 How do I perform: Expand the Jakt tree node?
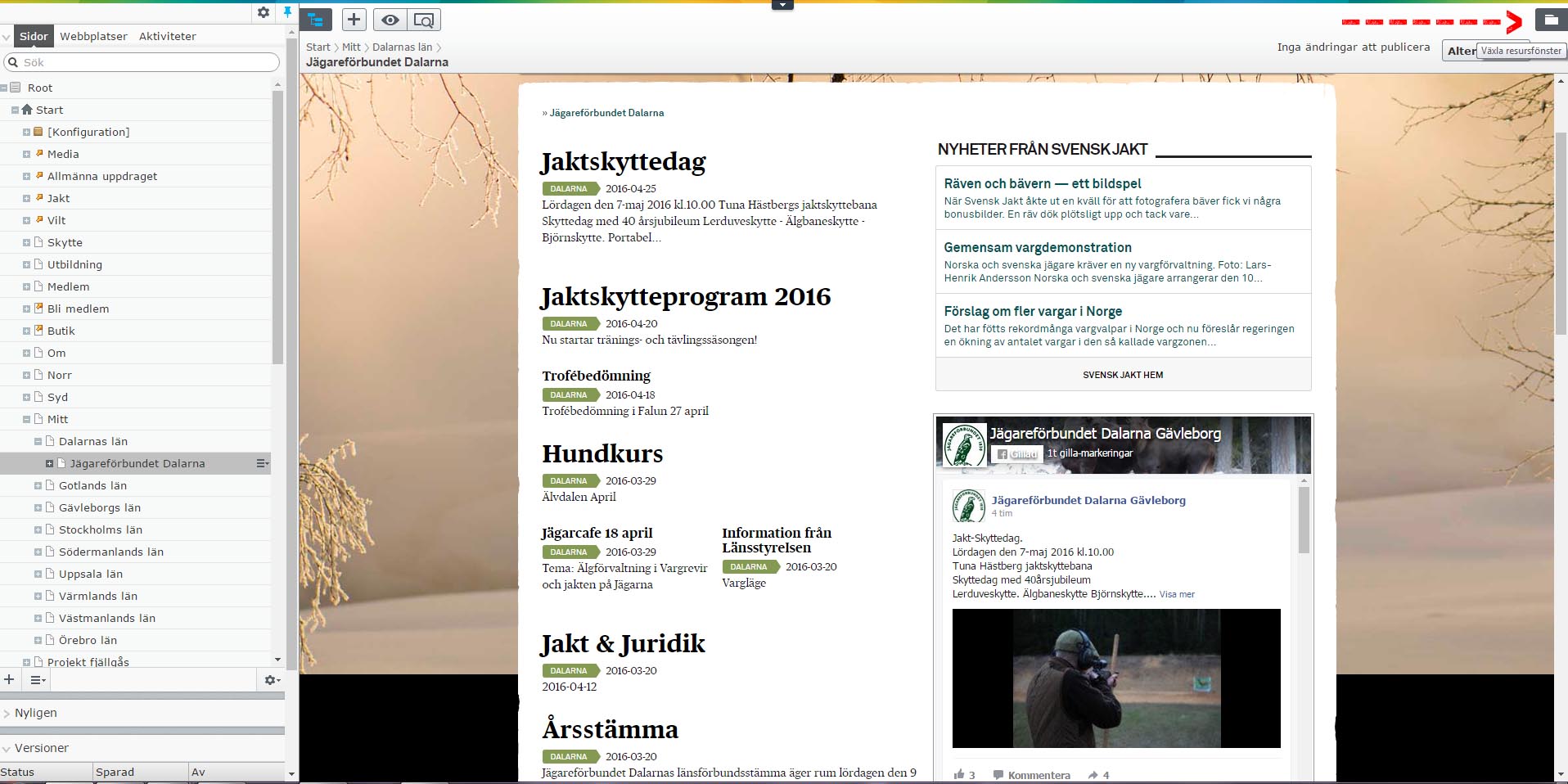26,198
